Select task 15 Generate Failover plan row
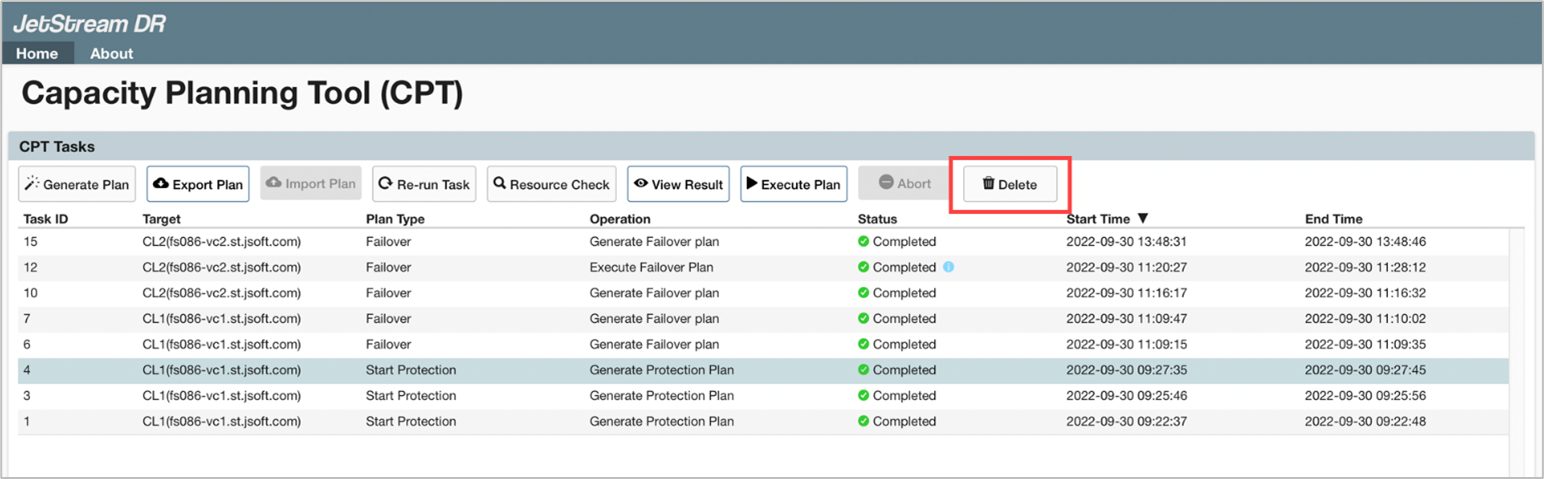Image resolution: width=1544 pixels, height=479 pixels. pos(654,241)
